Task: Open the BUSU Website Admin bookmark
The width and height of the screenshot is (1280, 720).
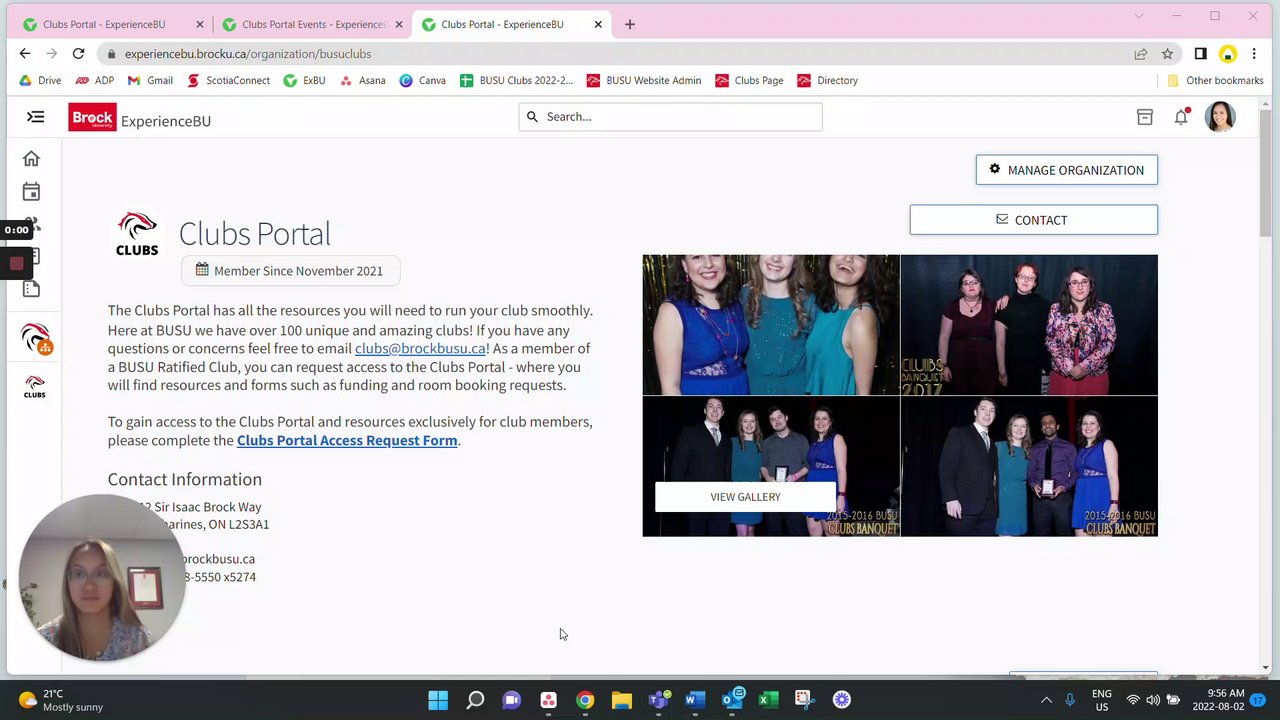Action: pyautogui.click(x=644, y=81)
